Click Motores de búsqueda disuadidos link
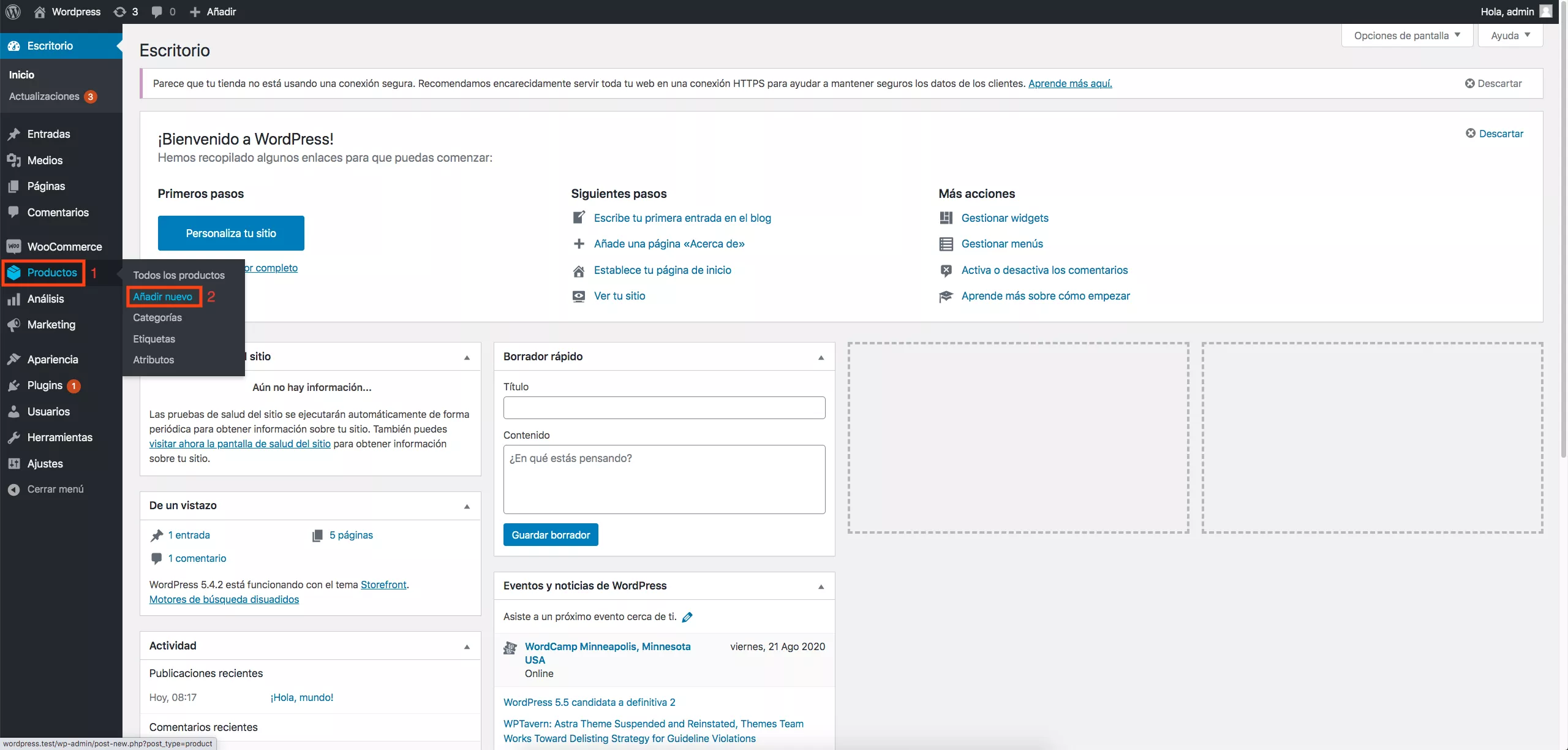 pos(224,599)
